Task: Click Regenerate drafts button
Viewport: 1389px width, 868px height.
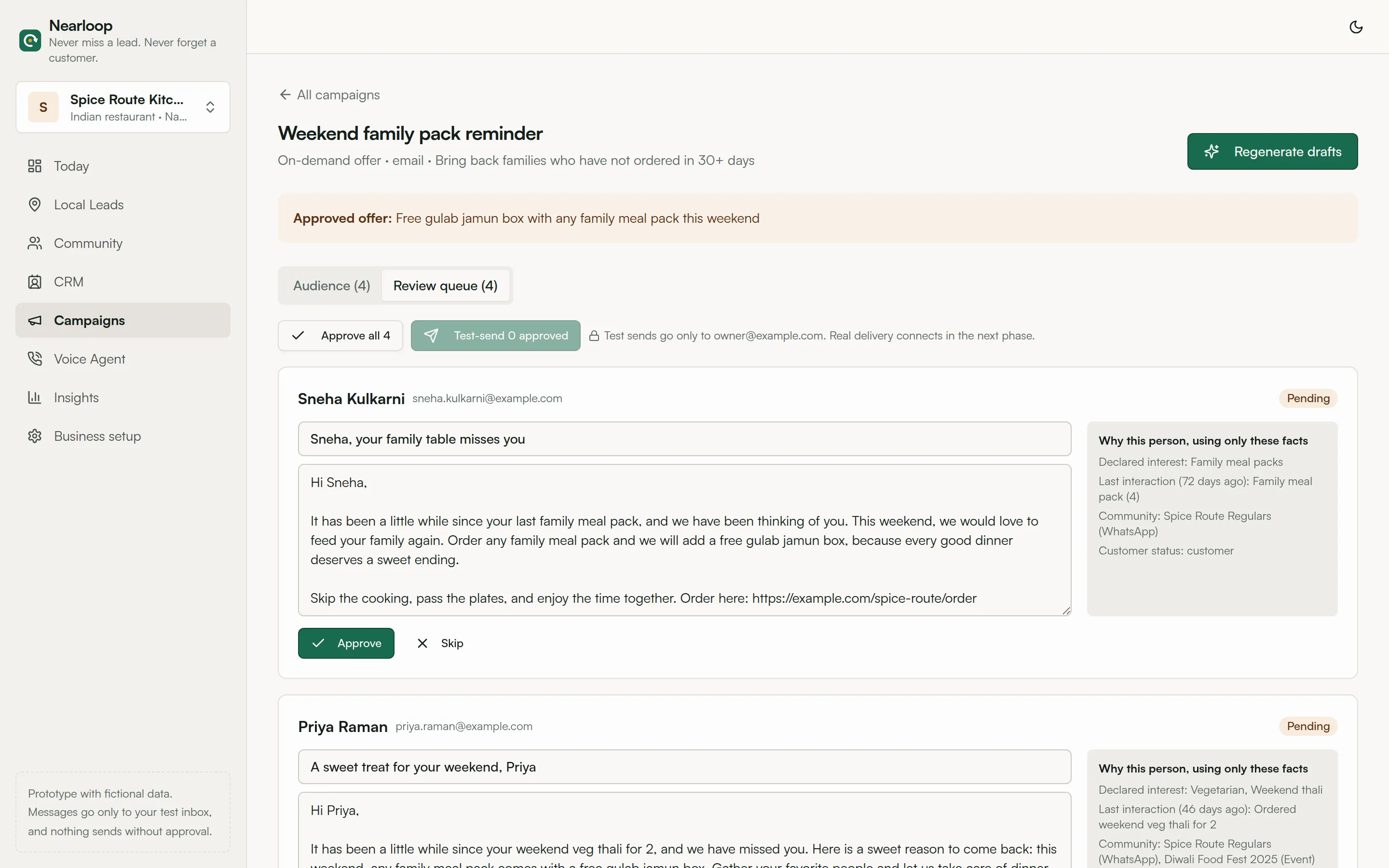Action: tap(1272, 151)
